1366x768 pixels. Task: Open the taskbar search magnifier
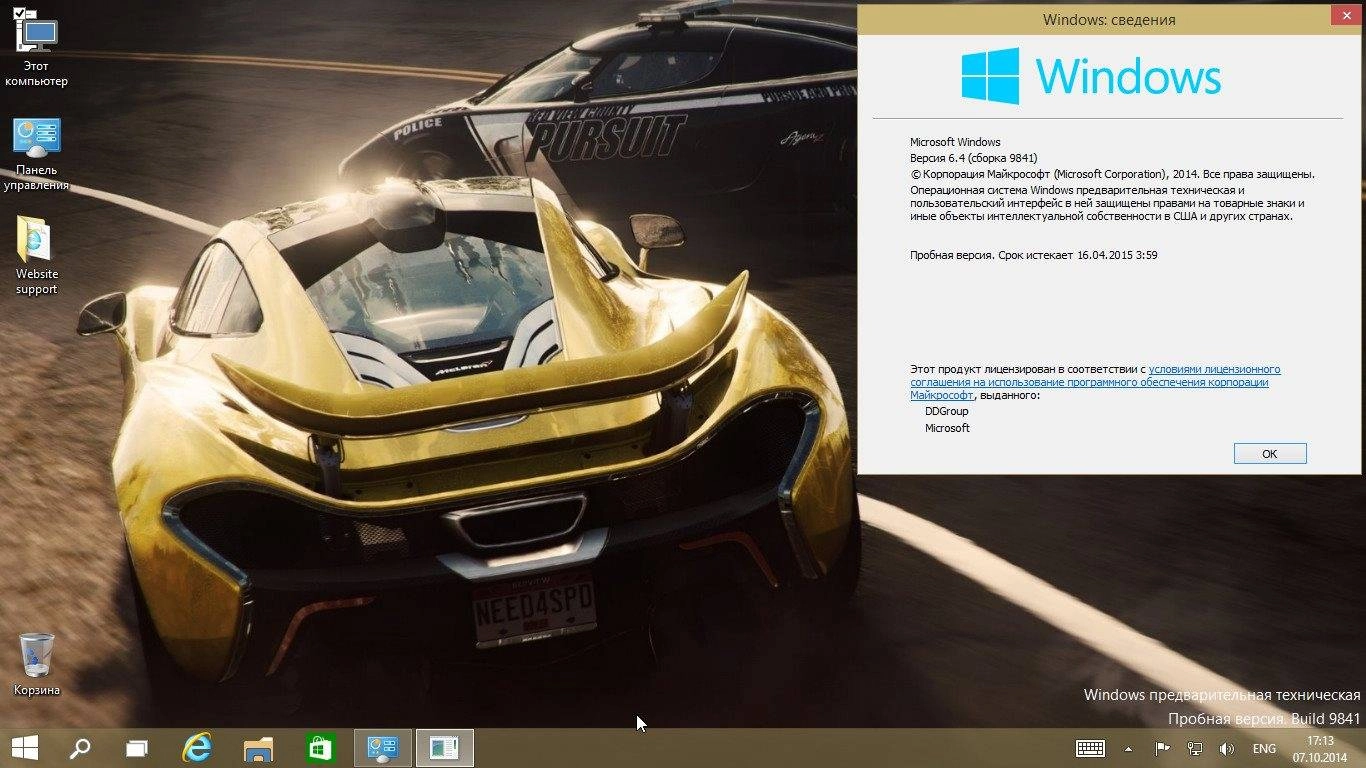(x=80, y=748)
